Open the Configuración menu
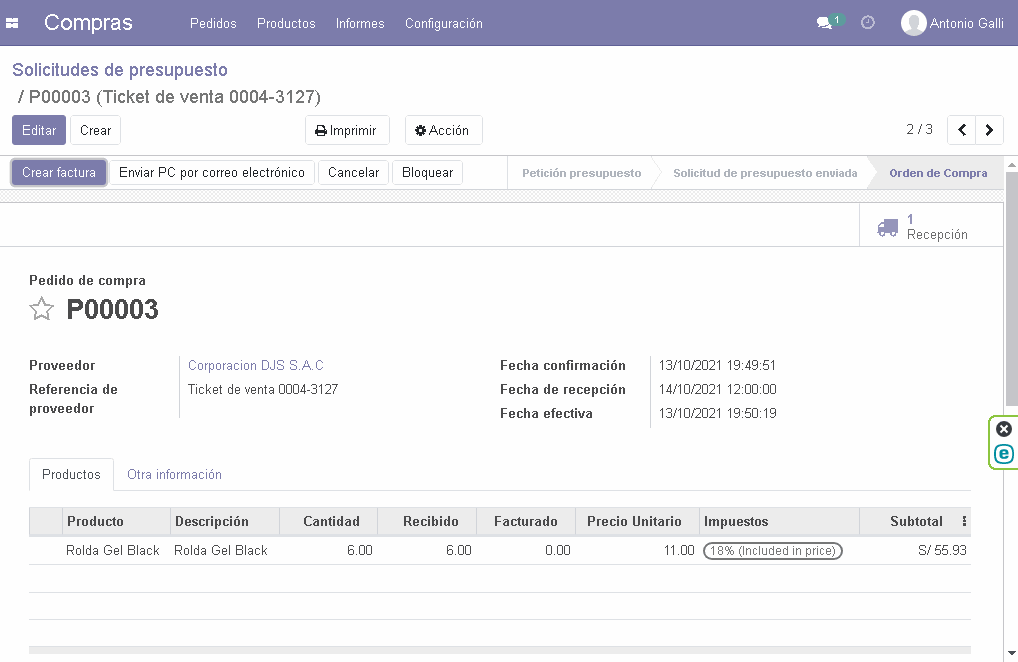 (x=444, y=23)
